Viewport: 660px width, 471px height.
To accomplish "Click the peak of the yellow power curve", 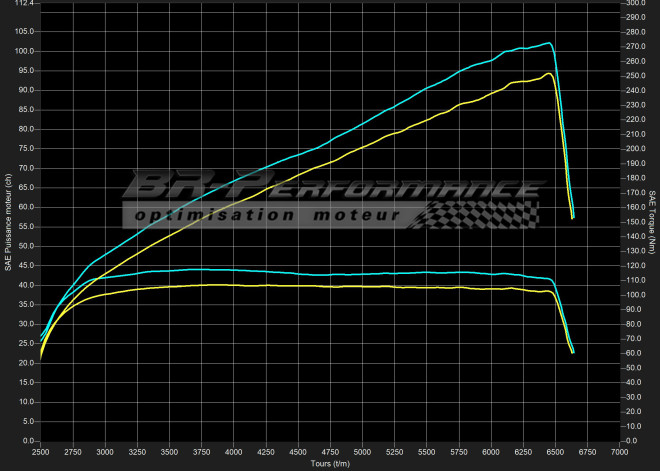I will coord(549,73).
